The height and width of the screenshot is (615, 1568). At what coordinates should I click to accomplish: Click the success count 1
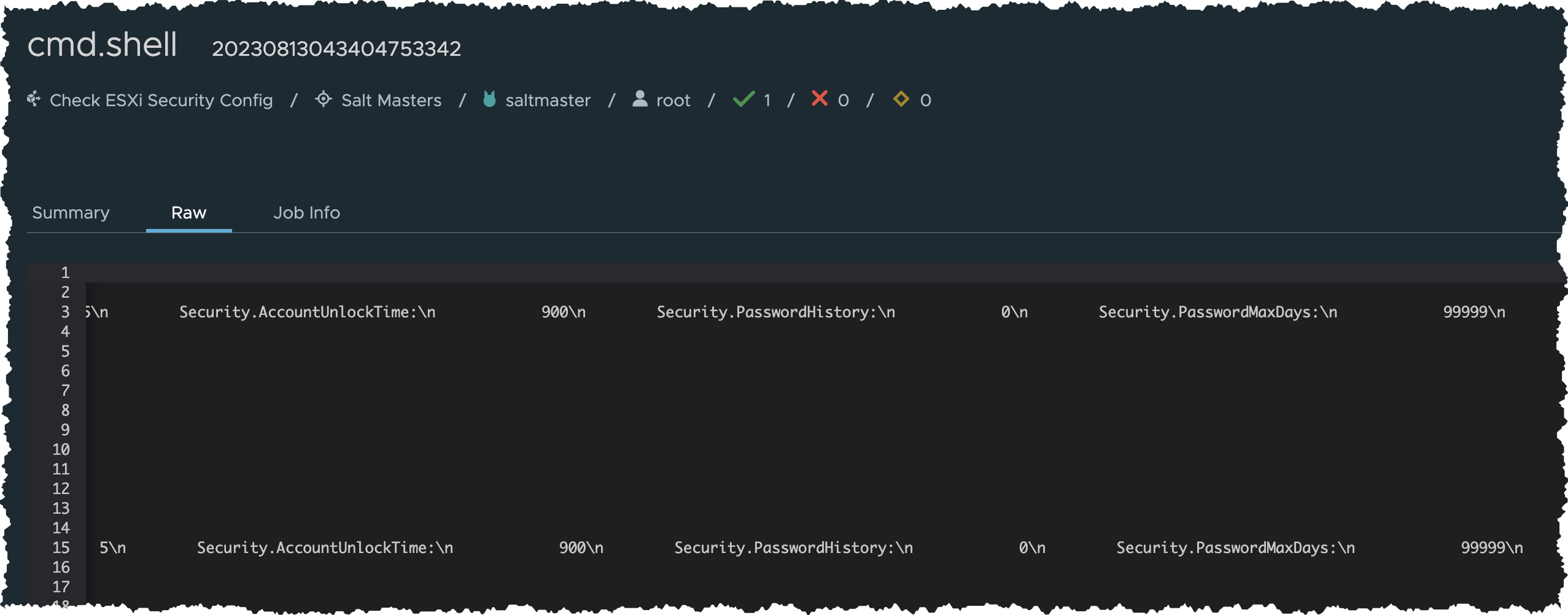click(767, 100)
